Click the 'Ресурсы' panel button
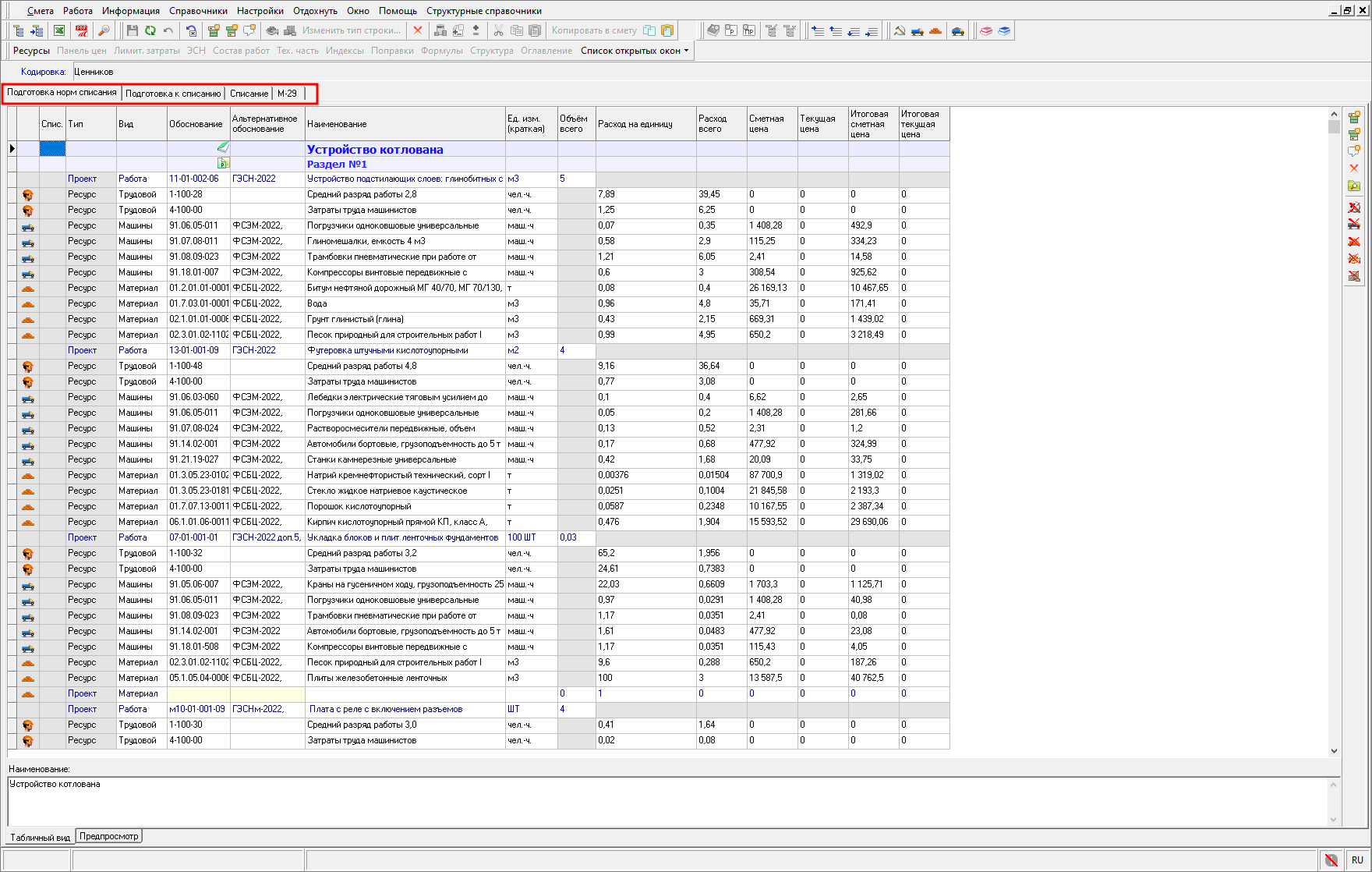Screen dimensions: 1372x872 [x=31, y=51]
